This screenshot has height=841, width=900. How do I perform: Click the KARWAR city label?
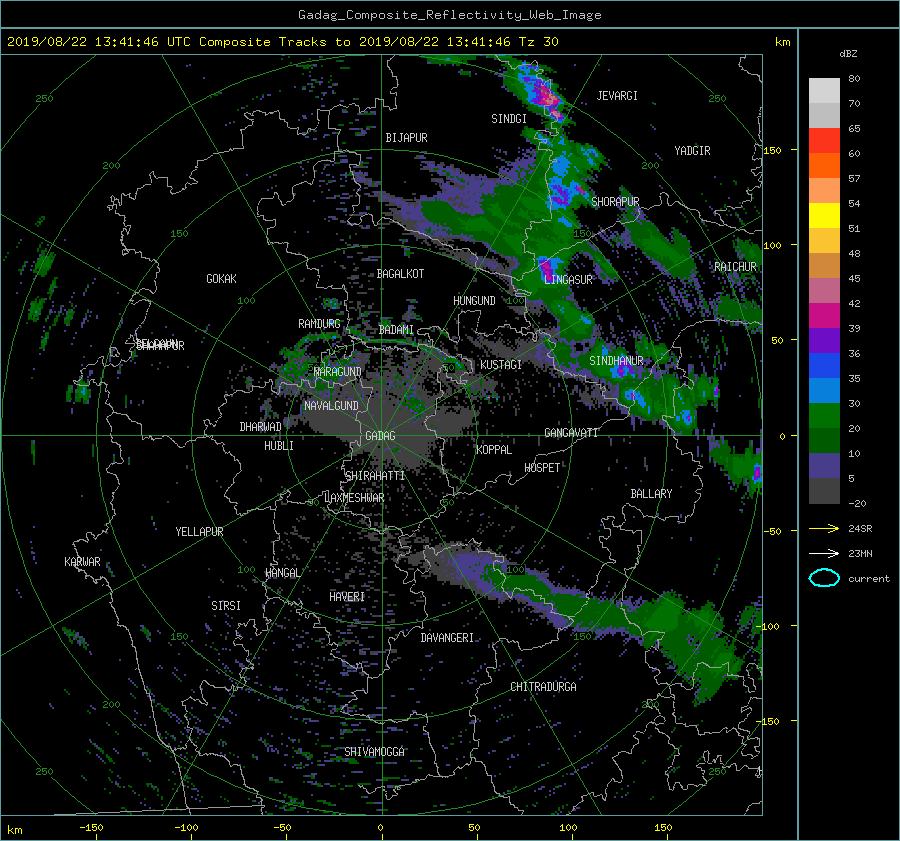point(82,562)
